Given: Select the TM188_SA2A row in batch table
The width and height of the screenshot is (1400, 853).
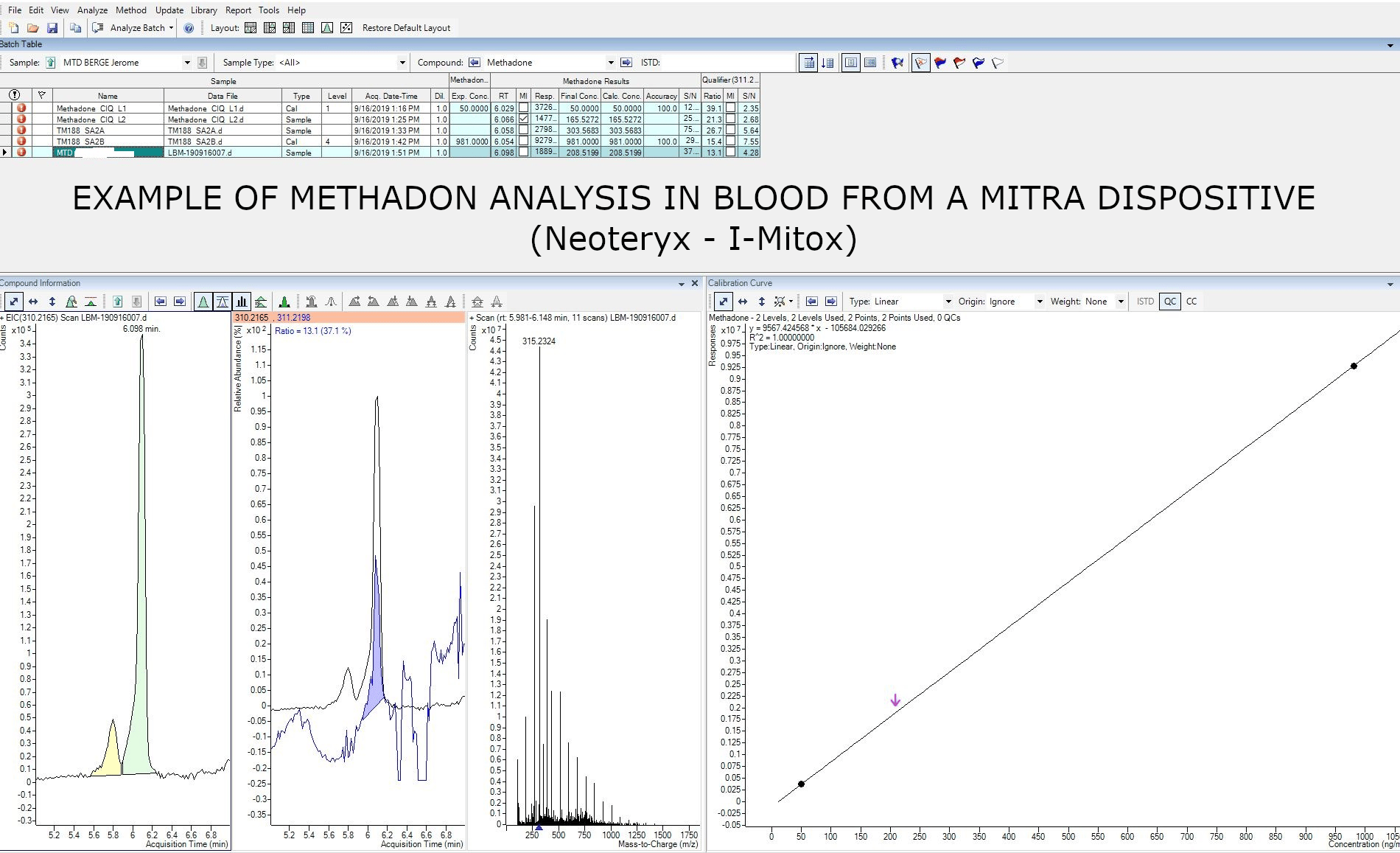Looking at the screenshot, I should pyautogui.click(x=108, y=130).
